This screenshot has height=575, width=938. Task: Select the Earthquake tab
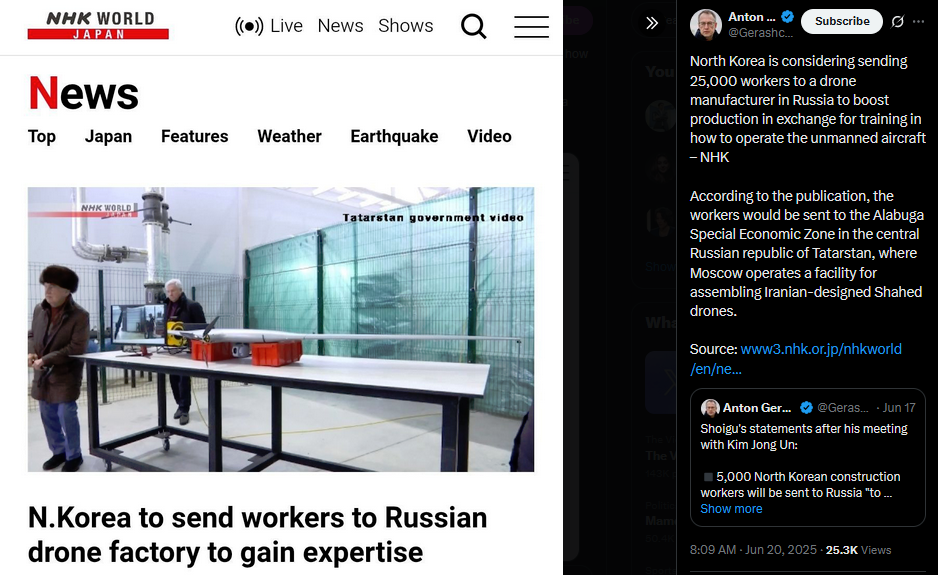coord(394,136)
